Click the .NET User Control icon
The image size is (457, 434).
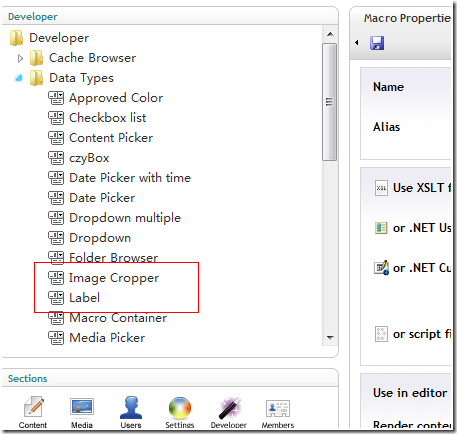click(381, 228)
